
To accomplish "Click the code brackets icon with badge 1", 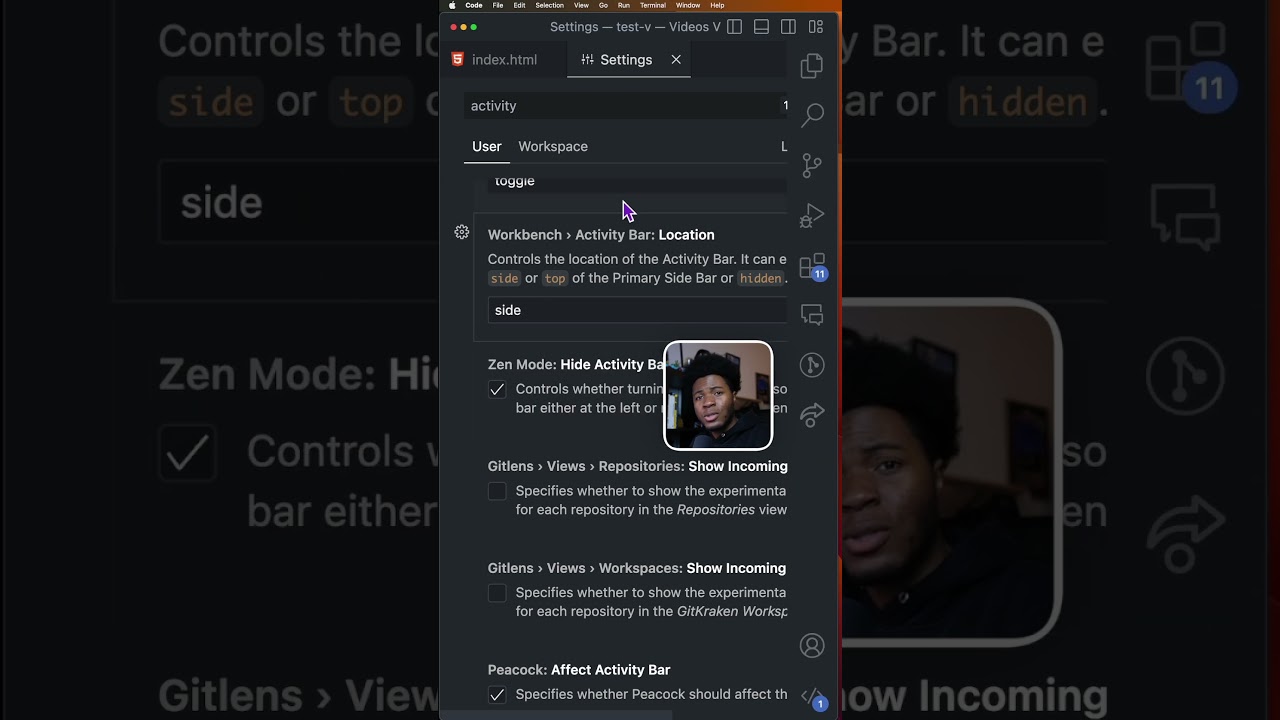I will [x=813, y=697].
